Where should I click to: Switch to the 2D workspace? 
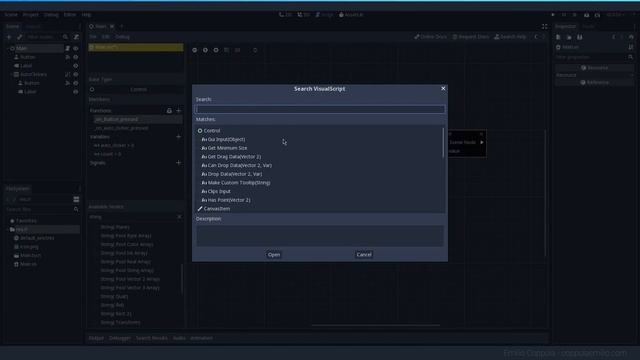tap(285, 15)
